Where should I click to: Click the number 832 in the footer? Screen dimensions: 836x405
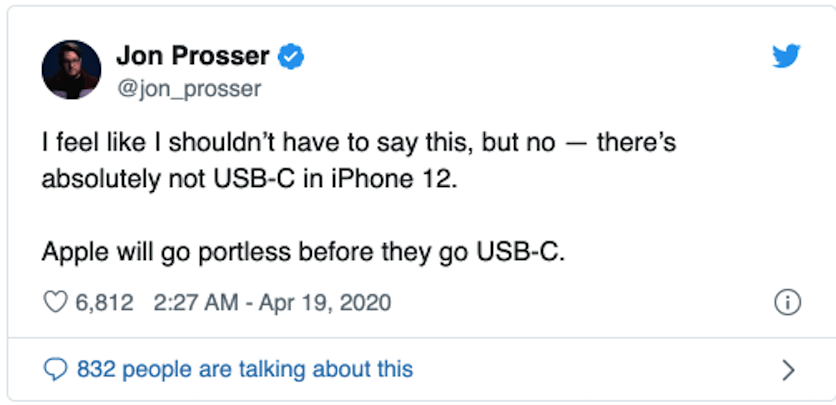[x=95, y=369]
